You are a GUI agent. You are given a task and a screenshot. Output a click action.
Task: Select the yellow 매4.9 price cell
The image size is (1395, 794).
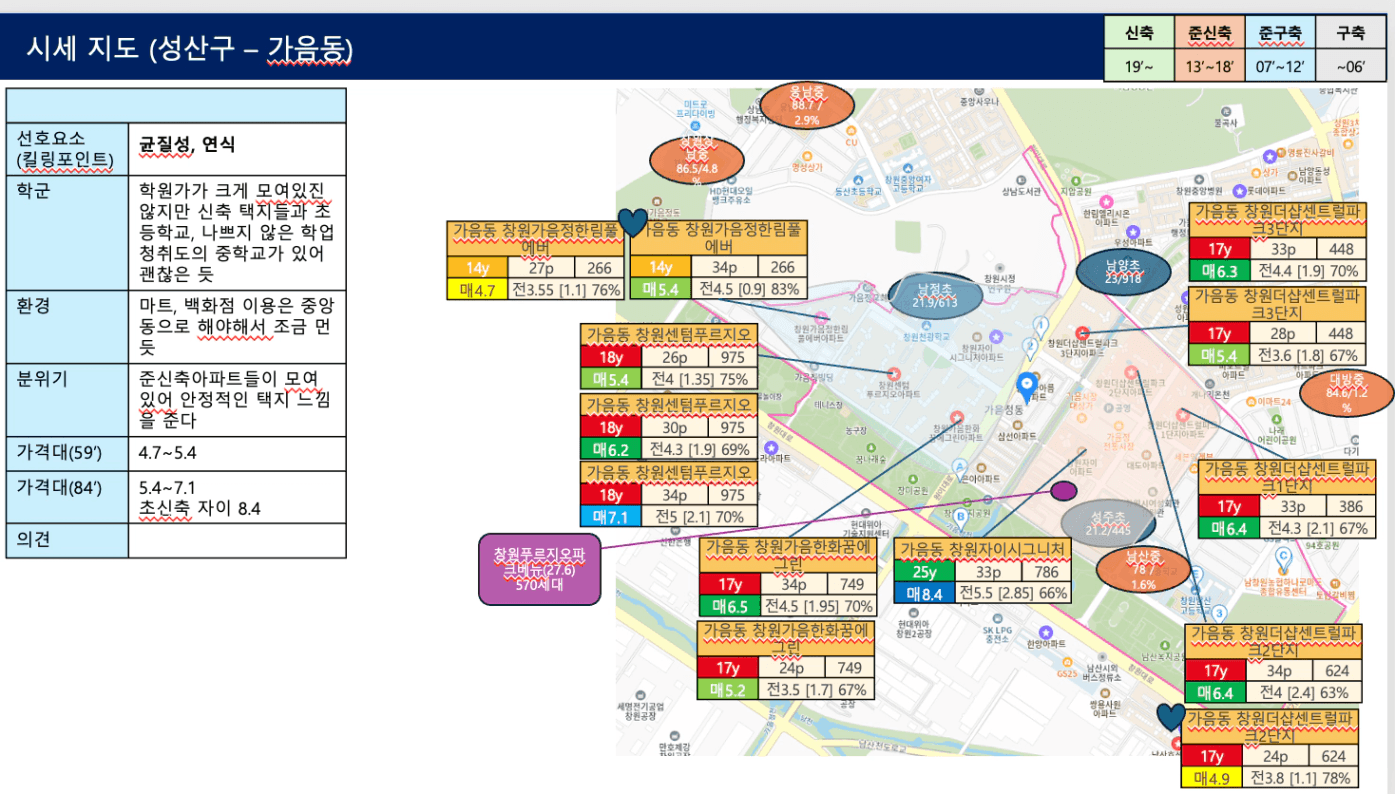(x=1211, y=778)
